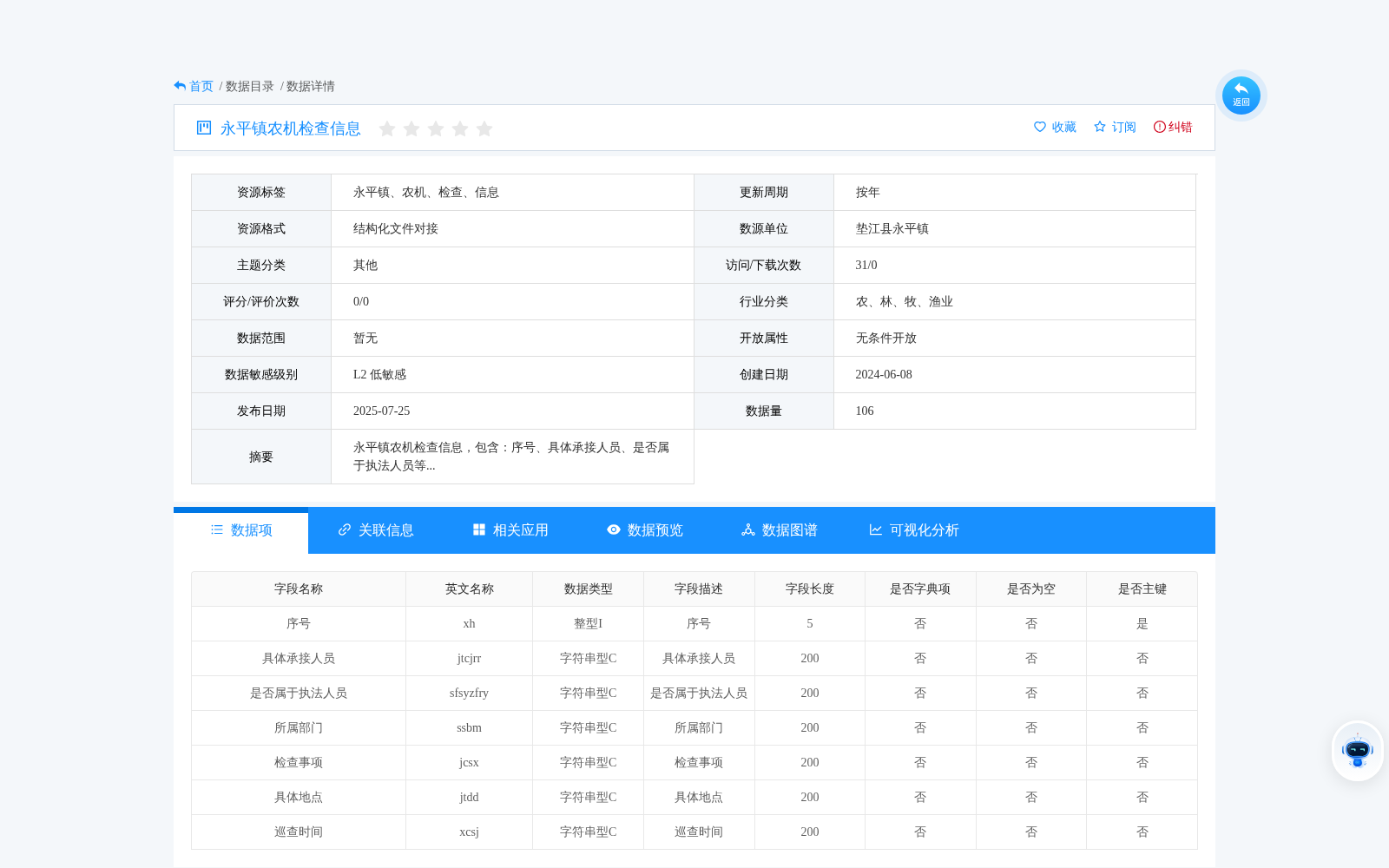Give five stars with the last star

484,128
